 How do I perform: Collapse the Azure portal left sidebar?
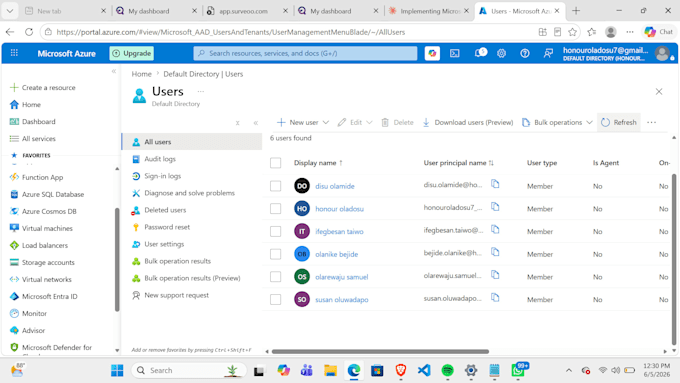114,71
